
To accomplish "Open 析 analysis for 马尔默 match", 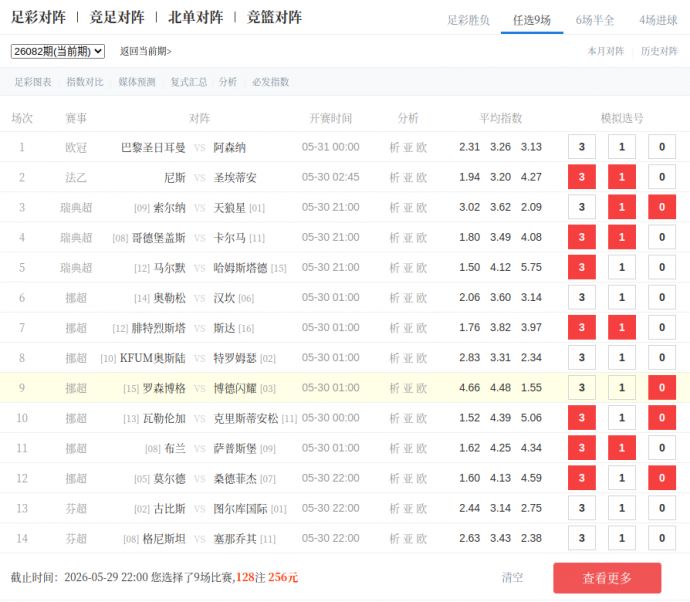I will (395, 268).
